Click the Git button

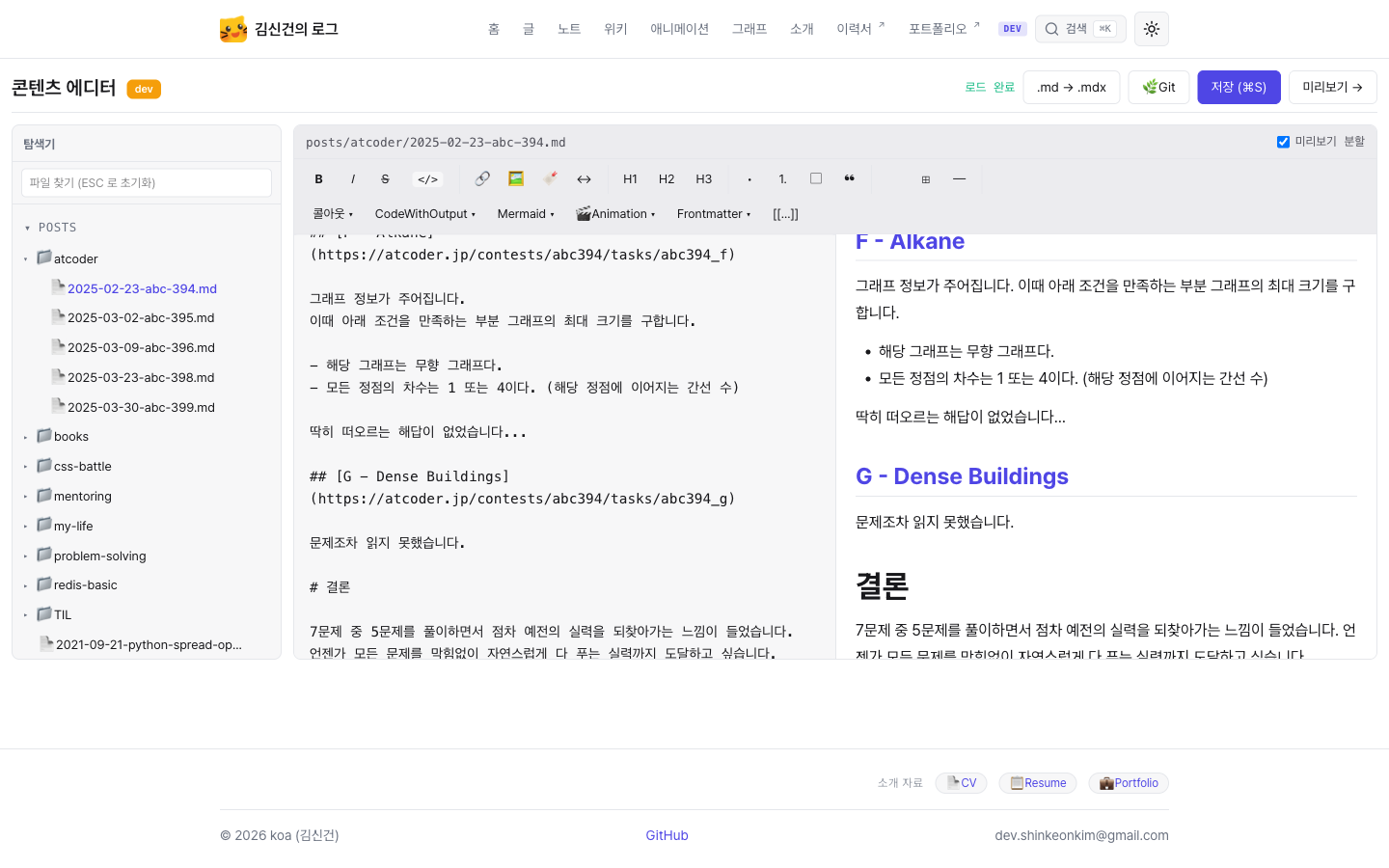tap(1158, 87)
